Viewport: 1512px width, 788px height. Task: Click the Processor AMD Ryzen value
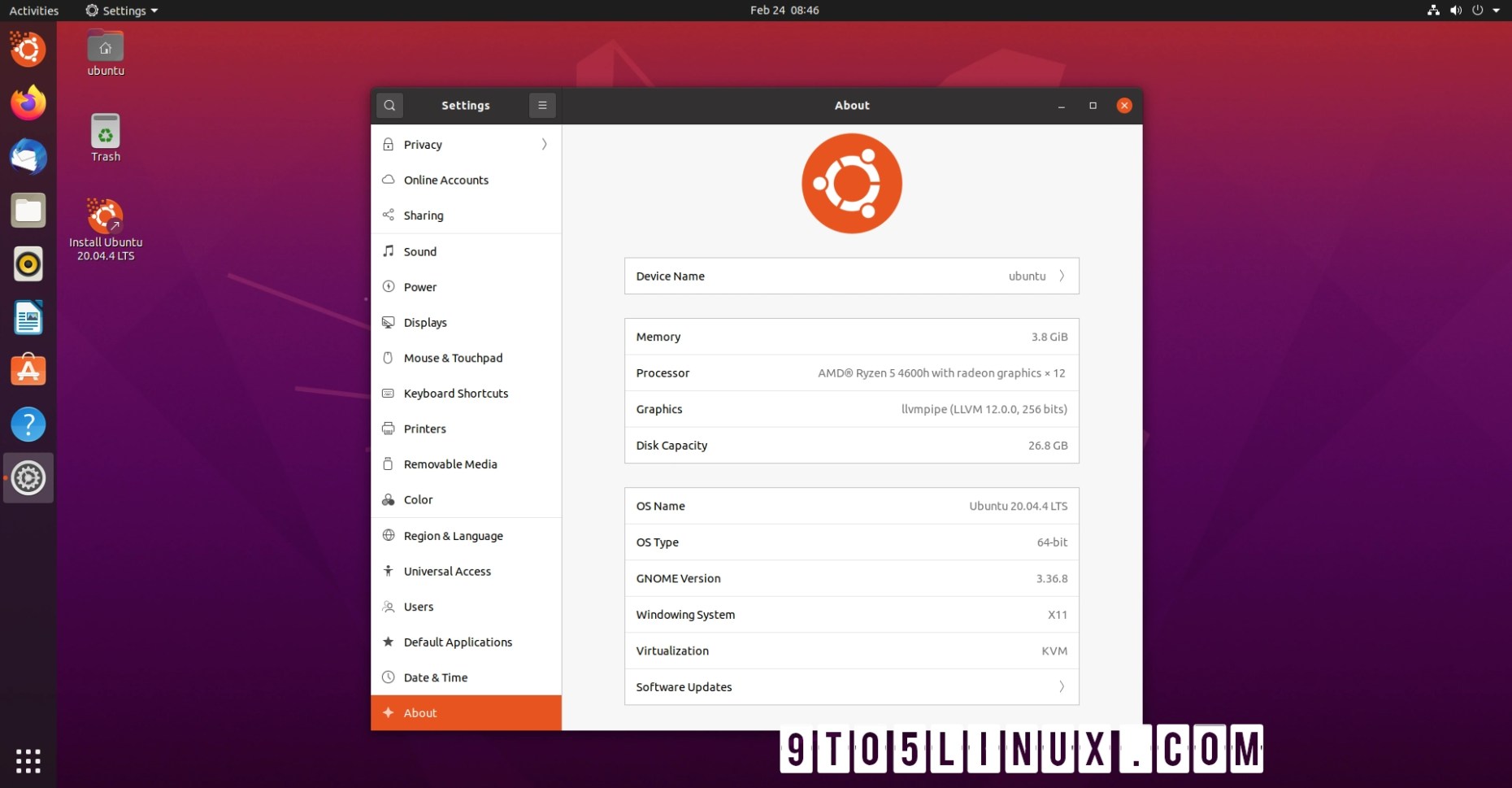941,372
